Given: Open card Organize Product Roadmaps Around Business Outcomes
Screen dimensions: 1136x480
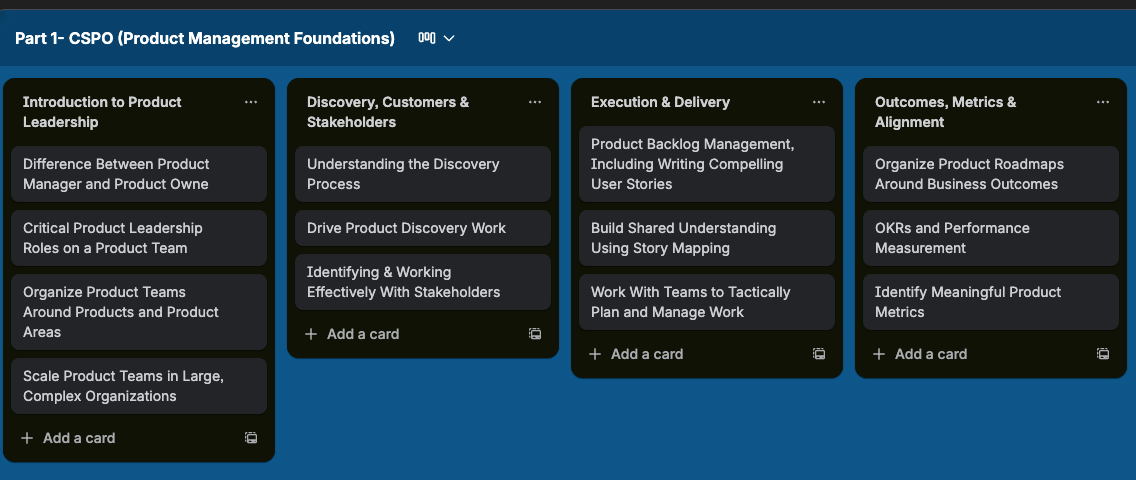Looking at the screenshot, I should [x=991, y=174].
